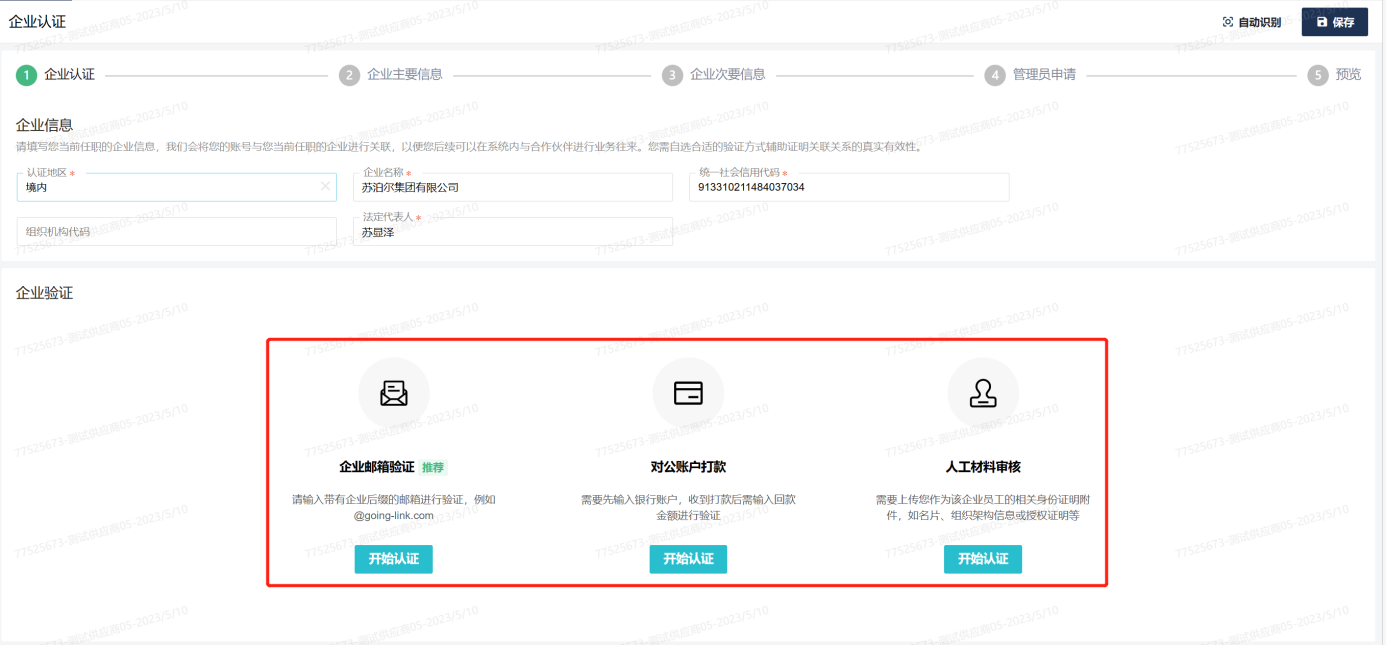The image size is (1386, 645).
Task: Start certification under 对公账户打款
Action: 688,559
